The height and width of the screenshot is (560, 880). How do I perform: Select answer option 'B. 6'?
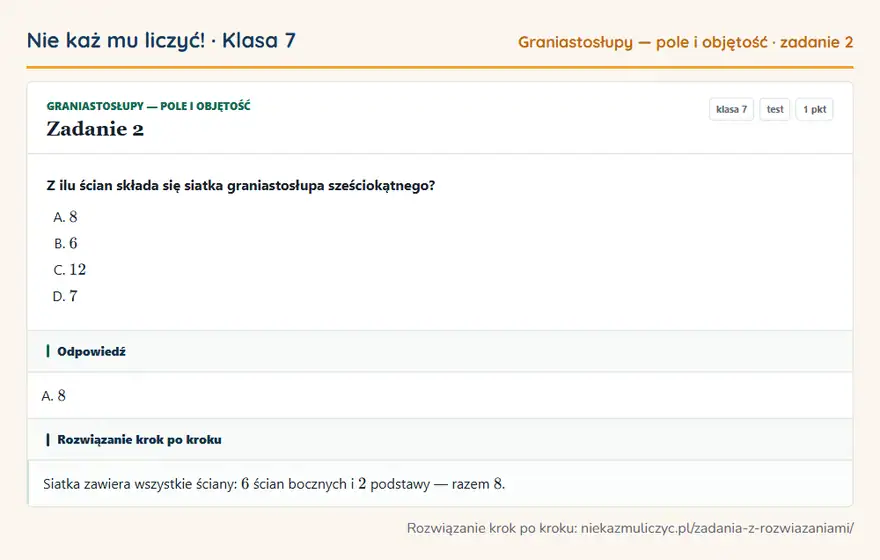65,244
